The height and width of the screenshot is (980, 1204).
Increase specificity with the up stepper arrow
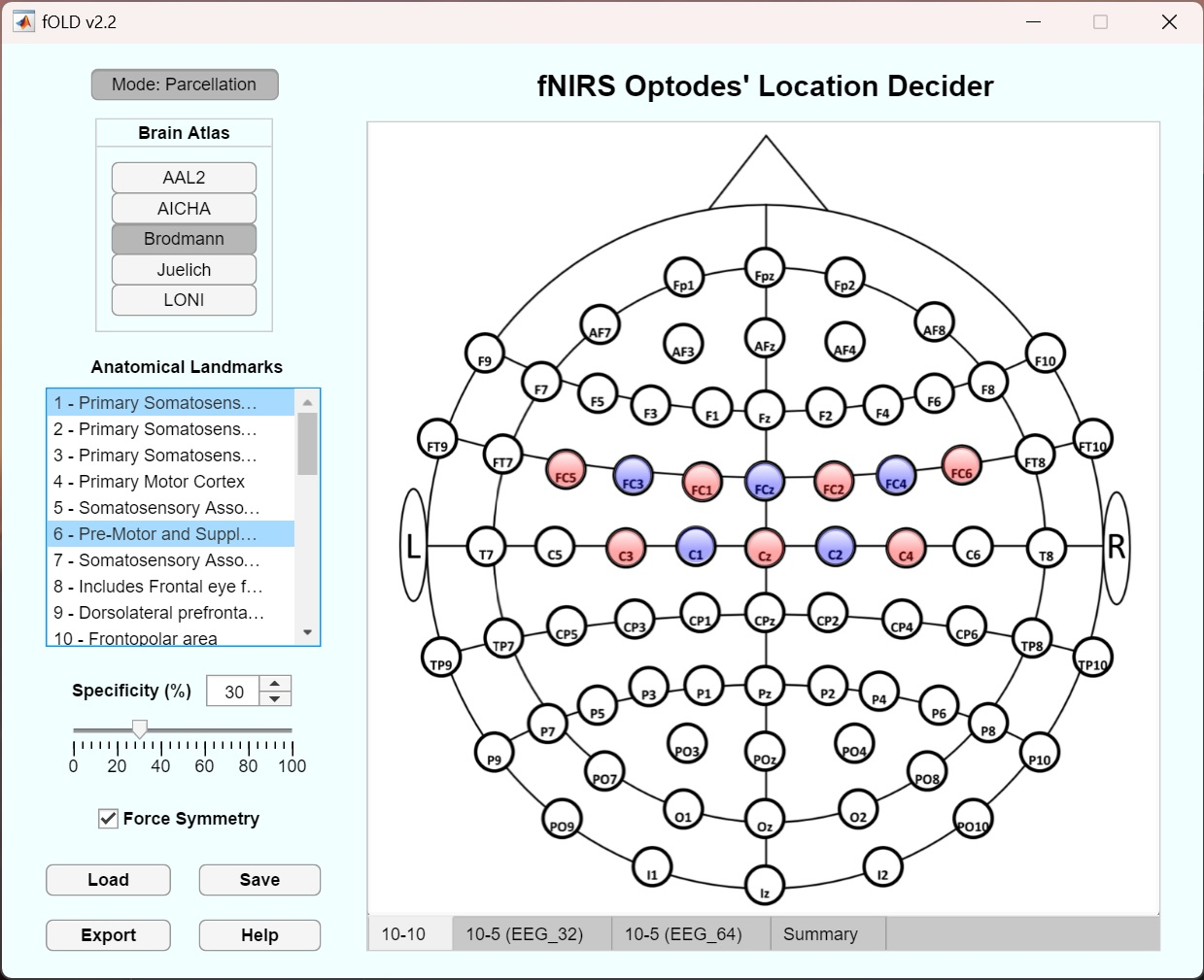[275, 684]
